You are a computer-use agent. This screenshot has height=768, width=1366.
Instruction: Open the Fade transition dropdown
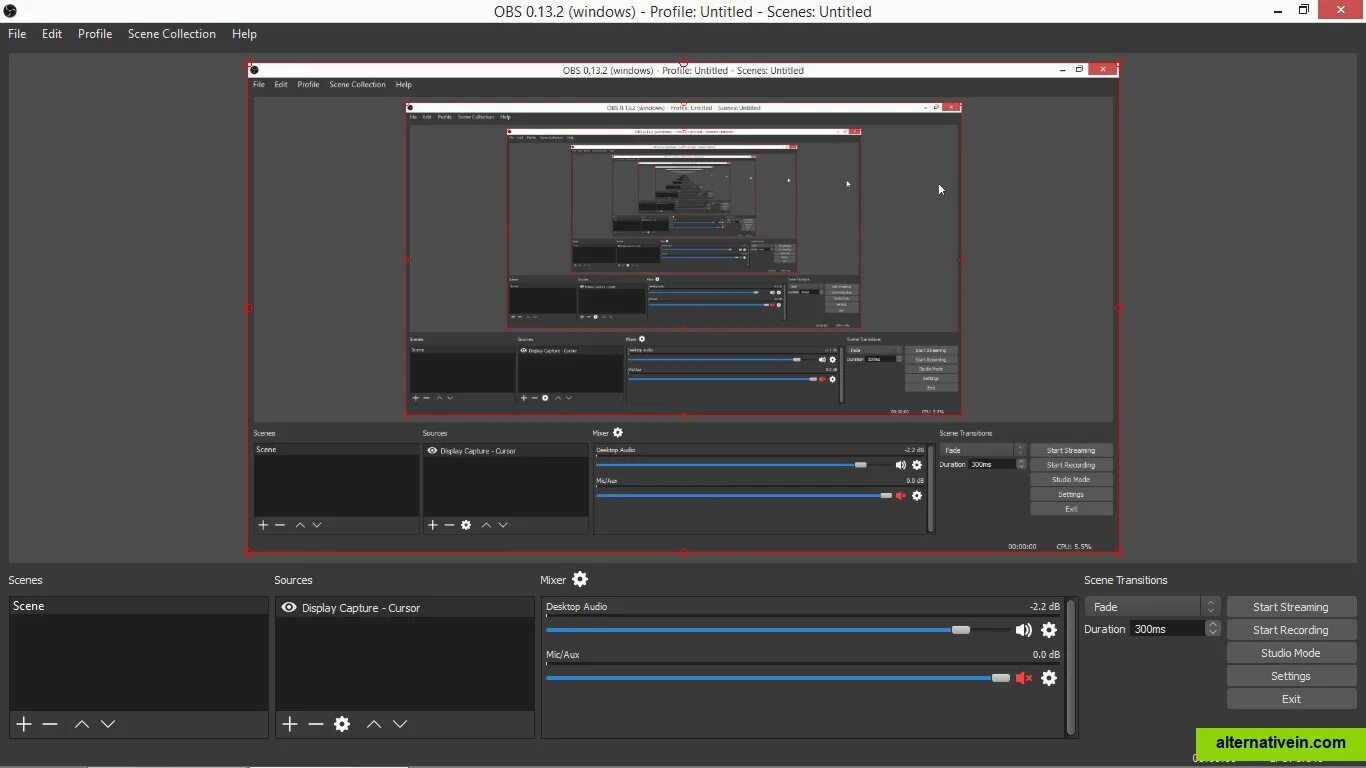[x=1153, y=607]
